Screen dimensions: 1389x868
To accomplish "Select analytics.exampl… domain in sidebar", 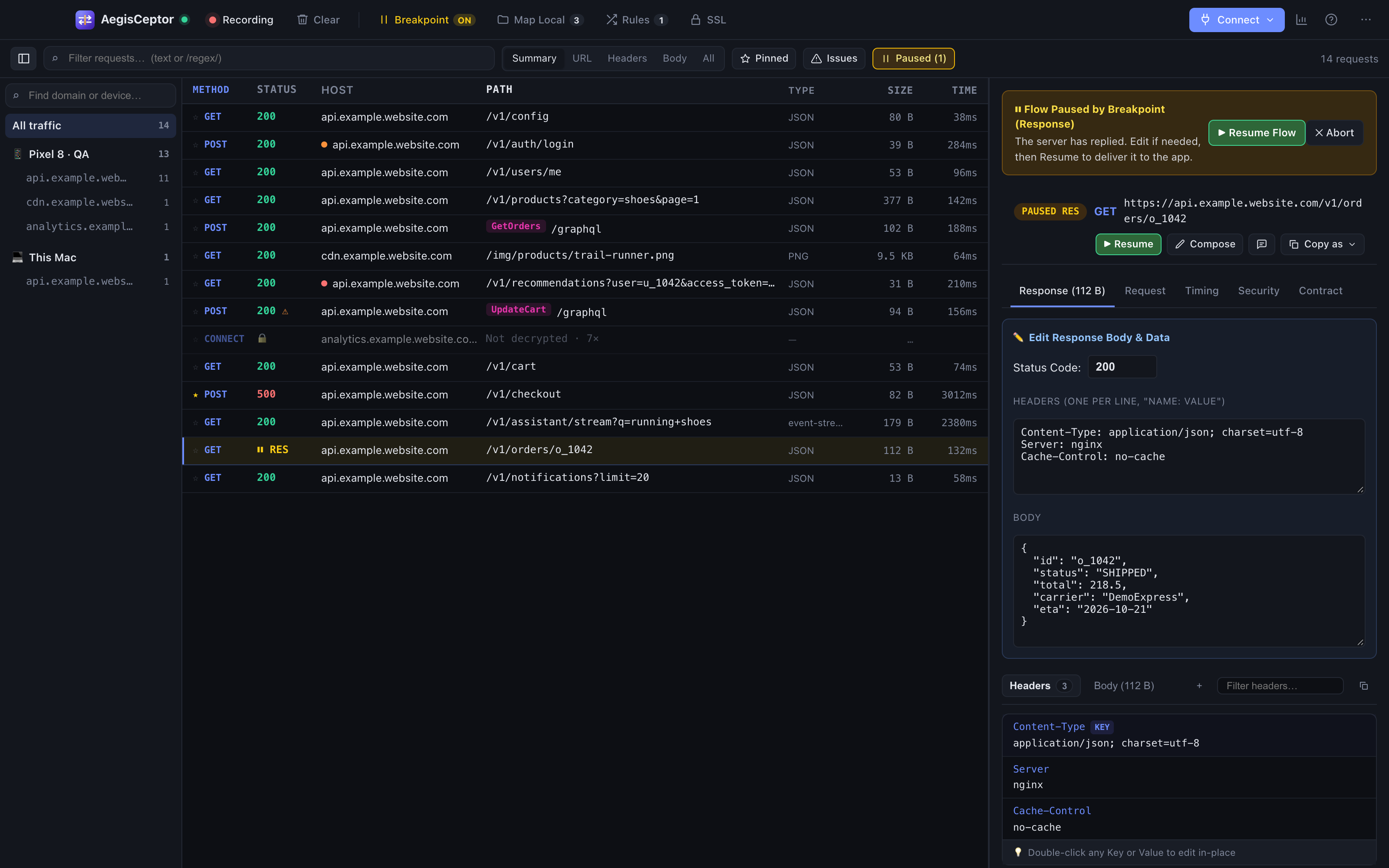I will [91, 226].
